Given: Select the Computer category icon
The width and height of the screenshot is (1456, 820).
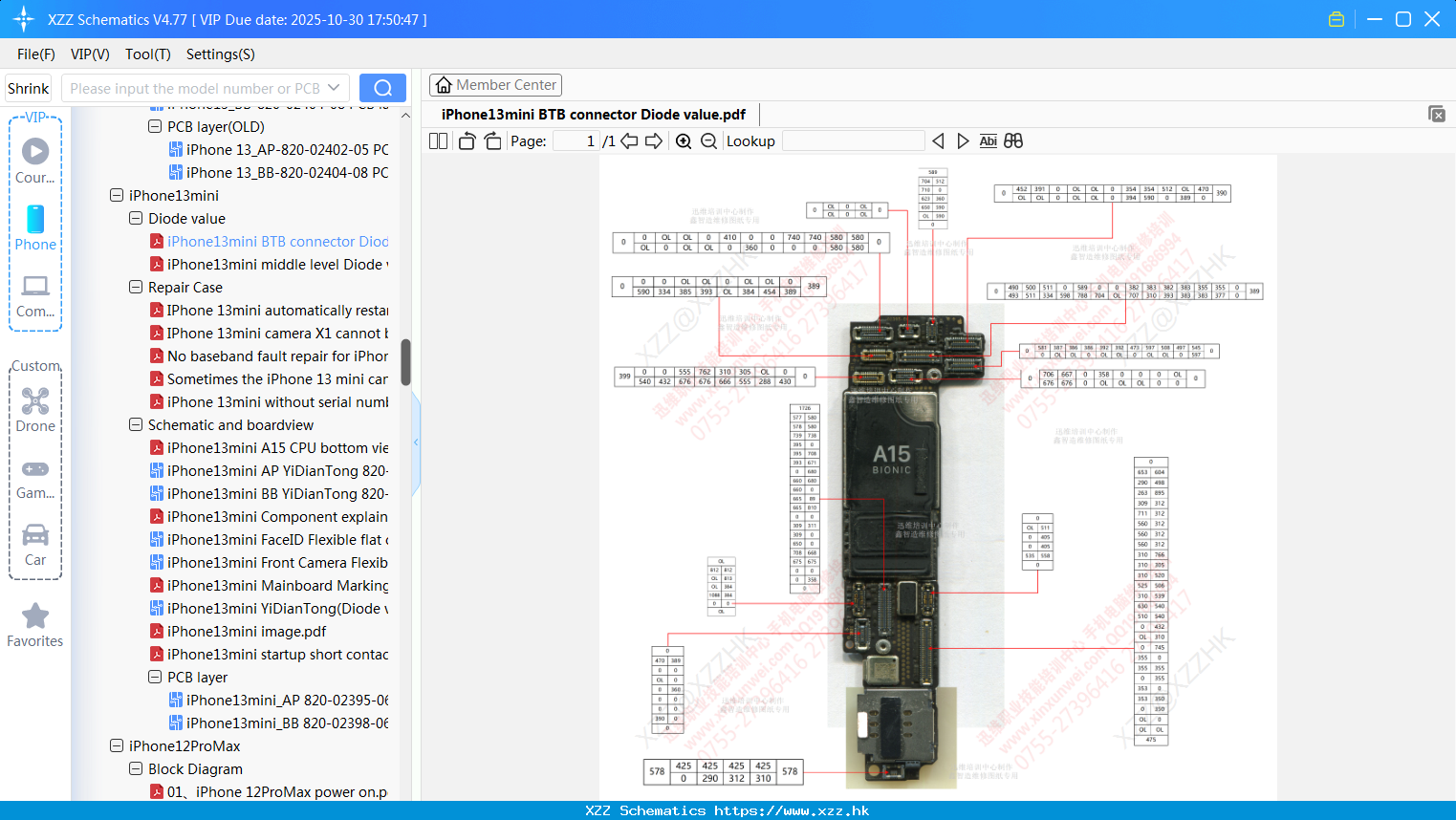Looking at the screenshot, I should 35,296.
